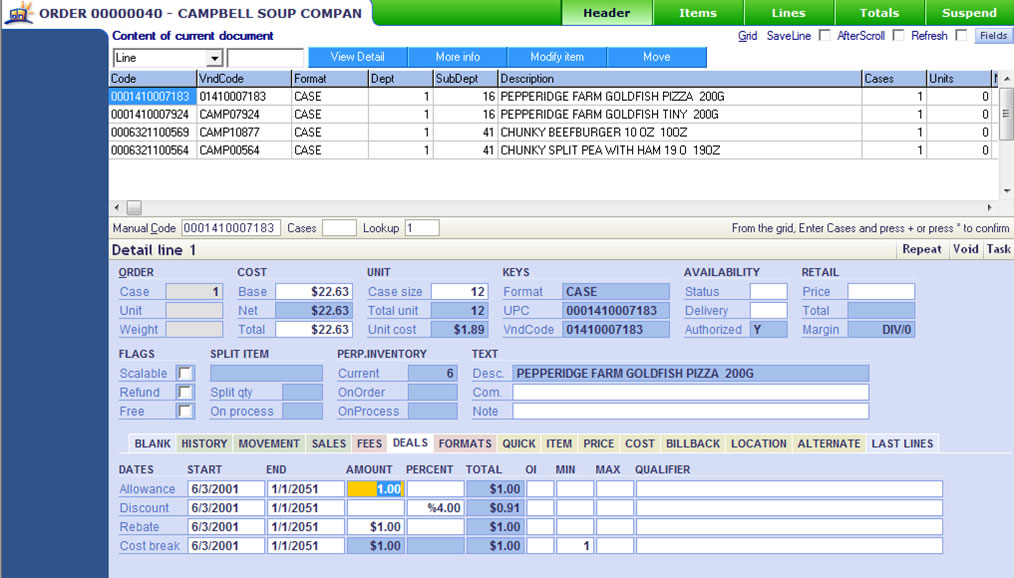
Task: Click the retail Price field
Action: coord(881,292)
